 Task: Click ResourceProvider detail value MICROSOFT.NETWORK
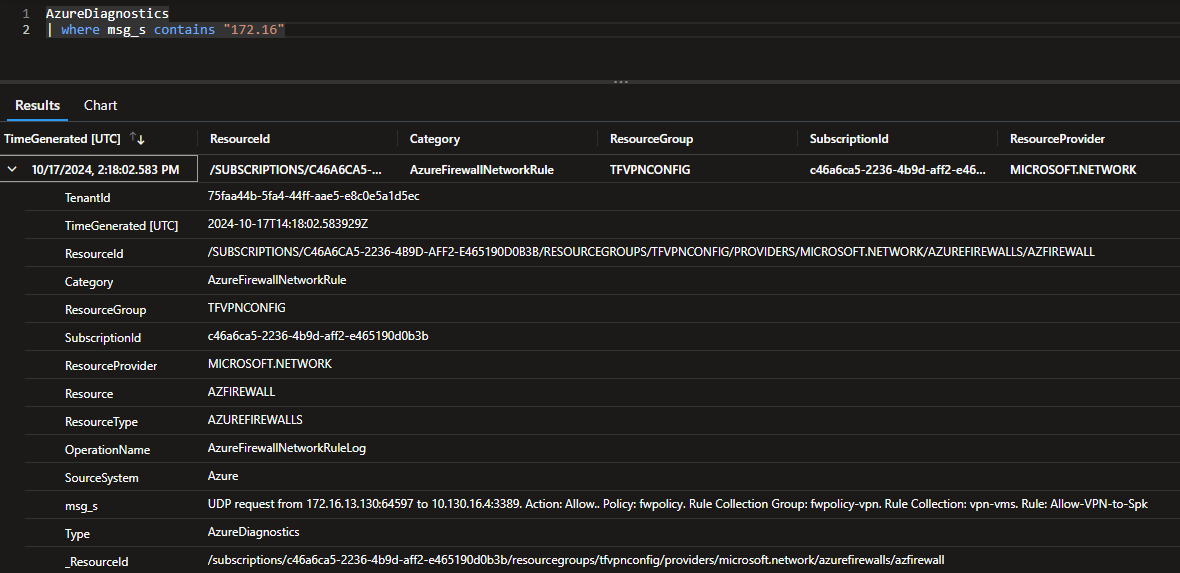pyautogui.click(x=269, y=364)
